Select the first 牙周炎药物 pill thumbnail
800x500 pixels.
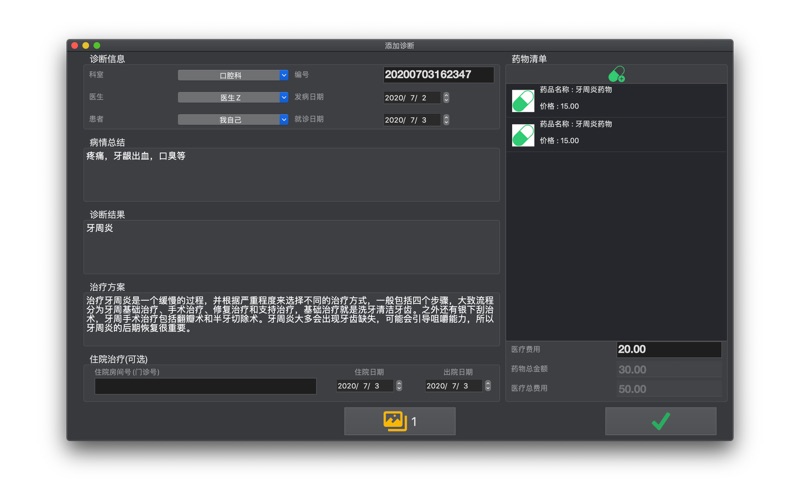pyautogui.click(x=523, y=100)
